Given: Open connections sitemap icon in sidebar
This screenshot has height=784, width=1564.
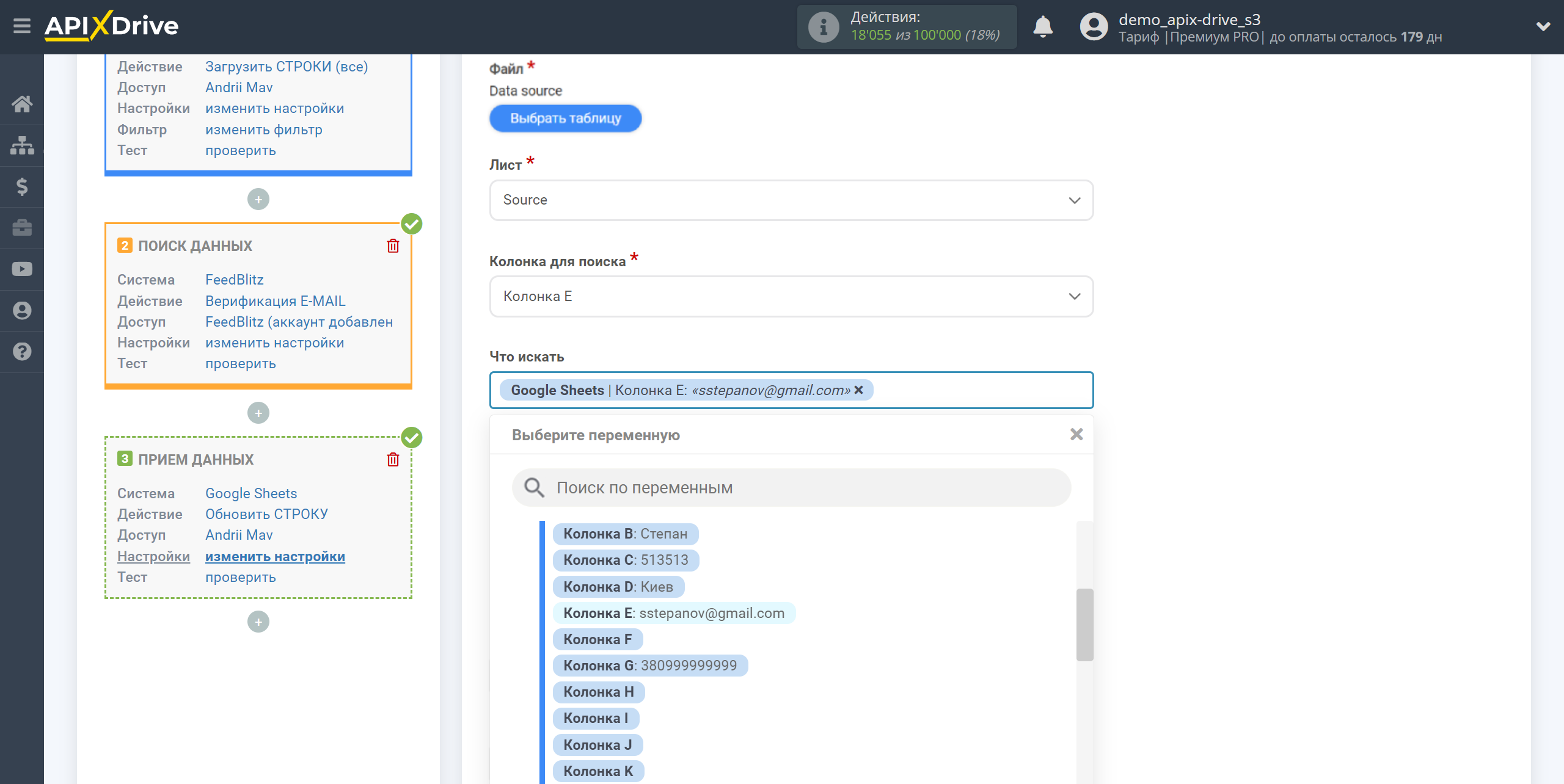Looking at the screenshot, I should (22, 145).
